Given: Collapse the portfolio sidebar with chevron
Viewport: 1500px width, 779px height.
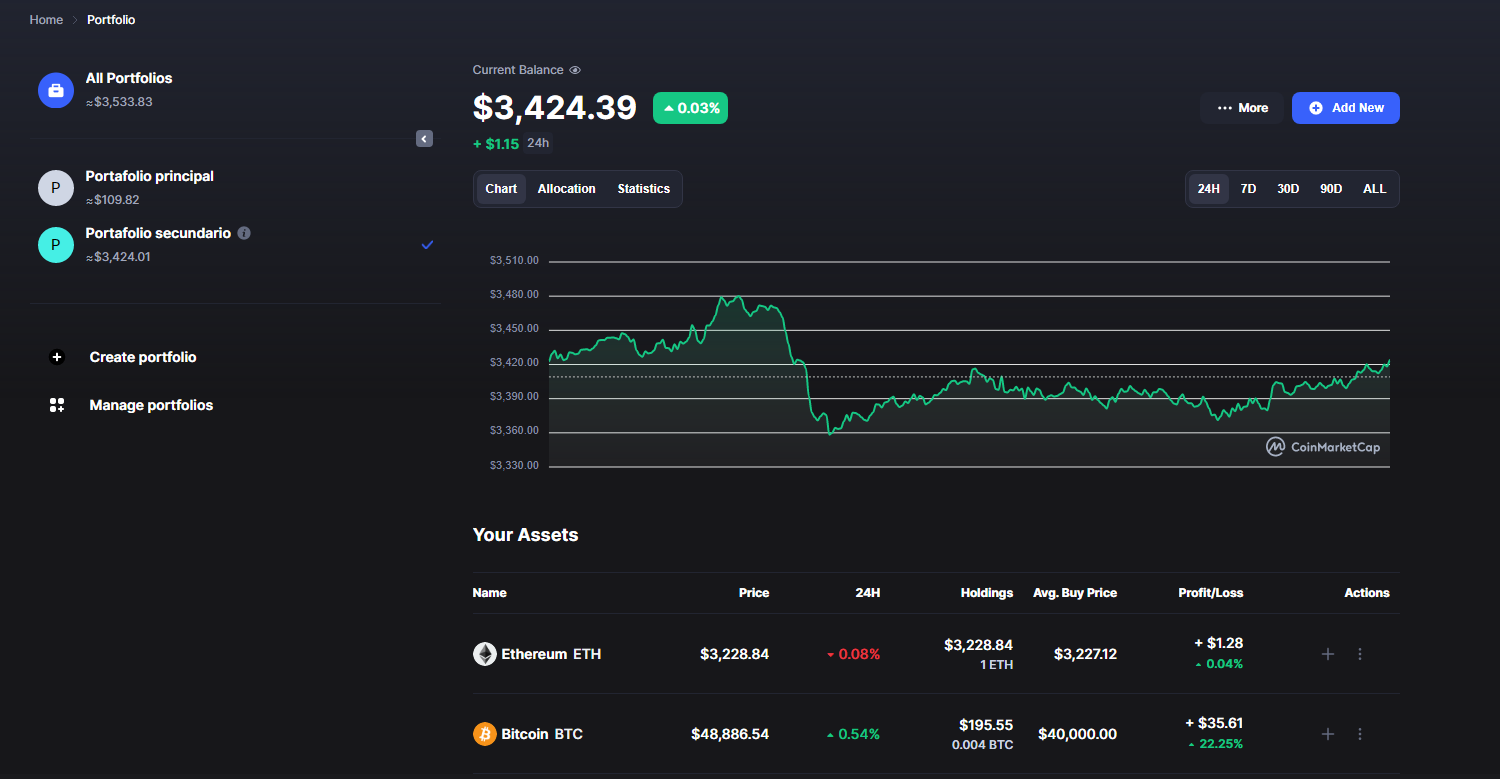Looking at the screenshot, I should point(424,139).
